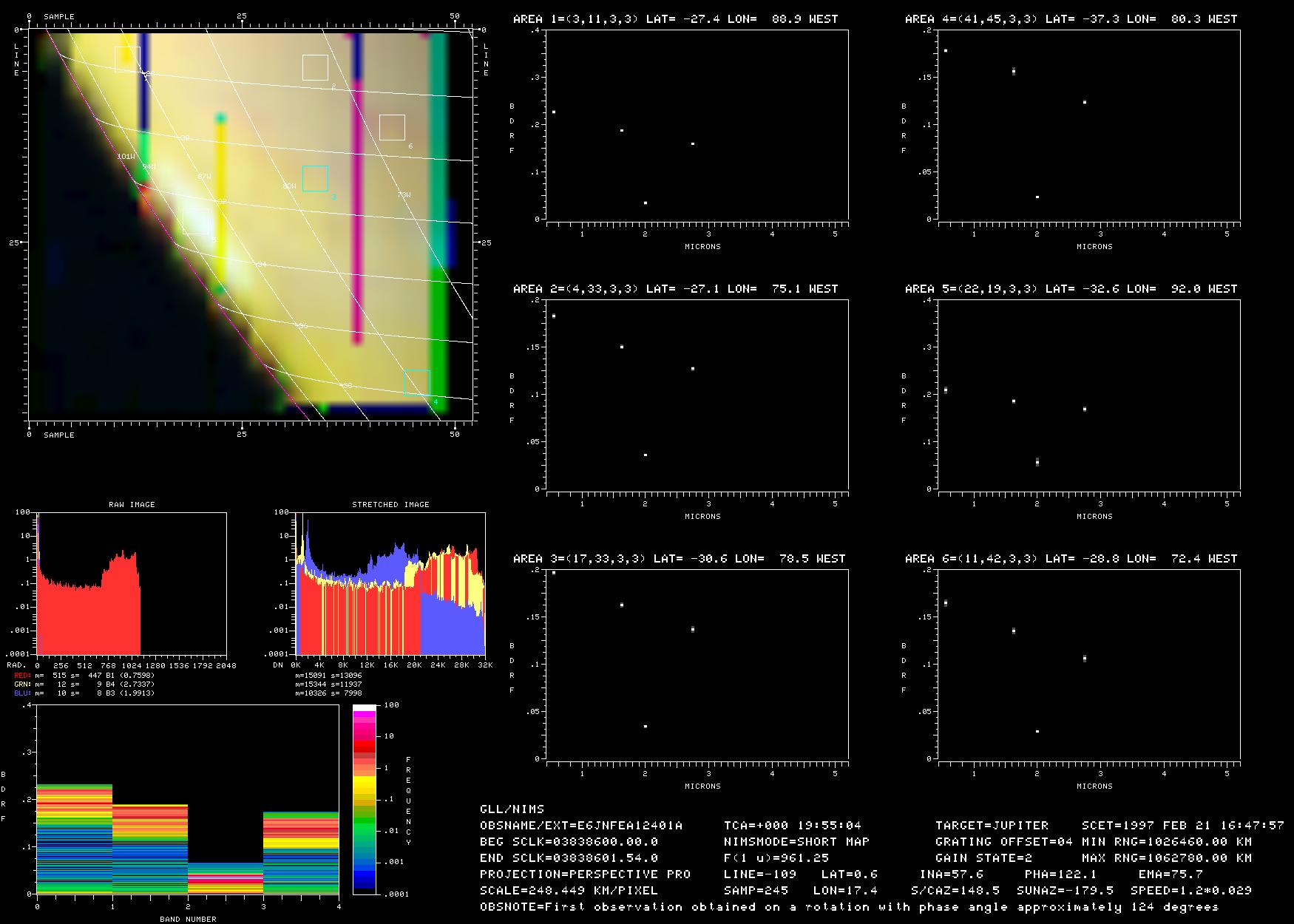Open the RAW IMAGE histogram
Screen dimensions: 1294x924
coord(132,582)
